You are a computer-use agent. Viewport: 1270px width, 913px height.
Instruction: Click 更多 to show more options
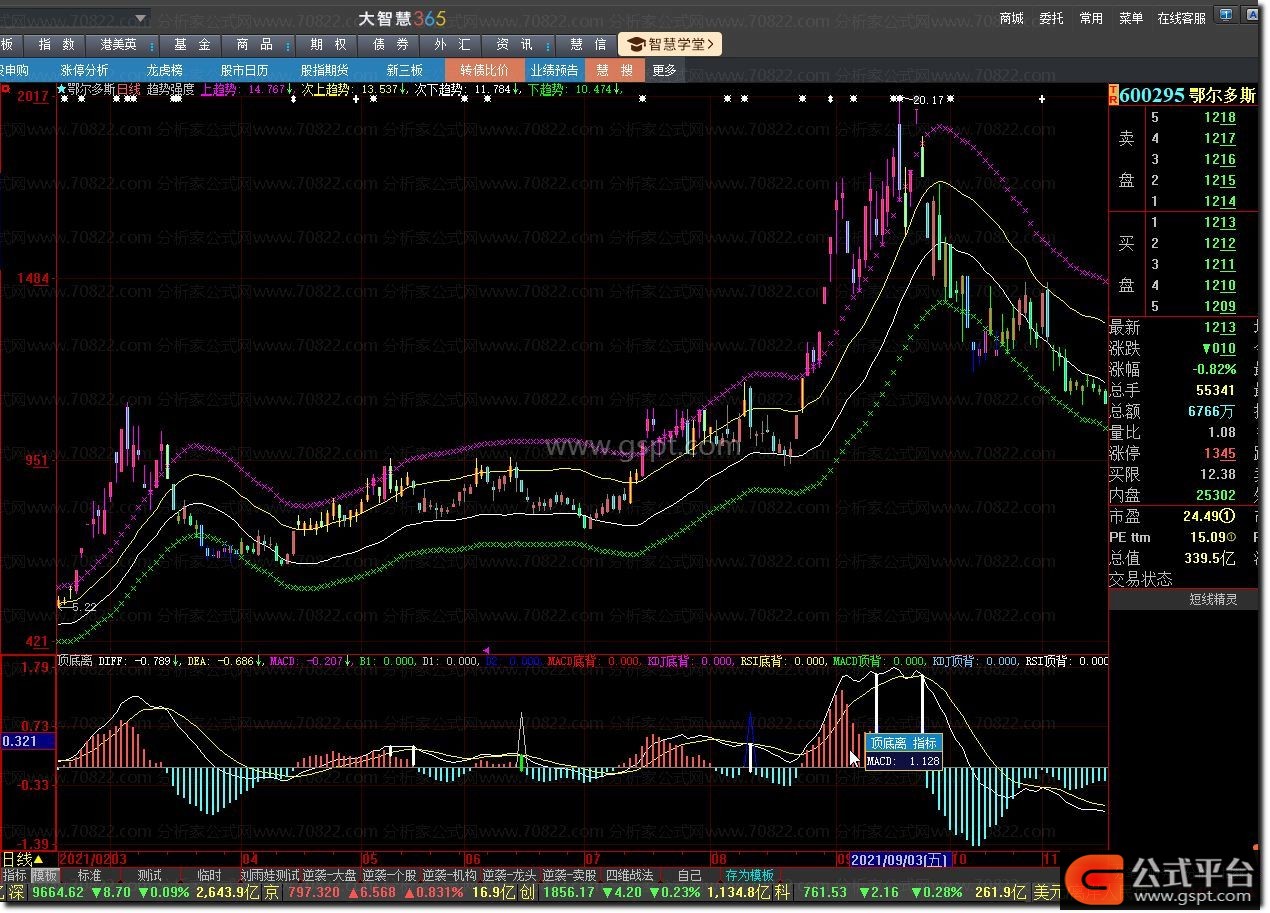(664, 70)
